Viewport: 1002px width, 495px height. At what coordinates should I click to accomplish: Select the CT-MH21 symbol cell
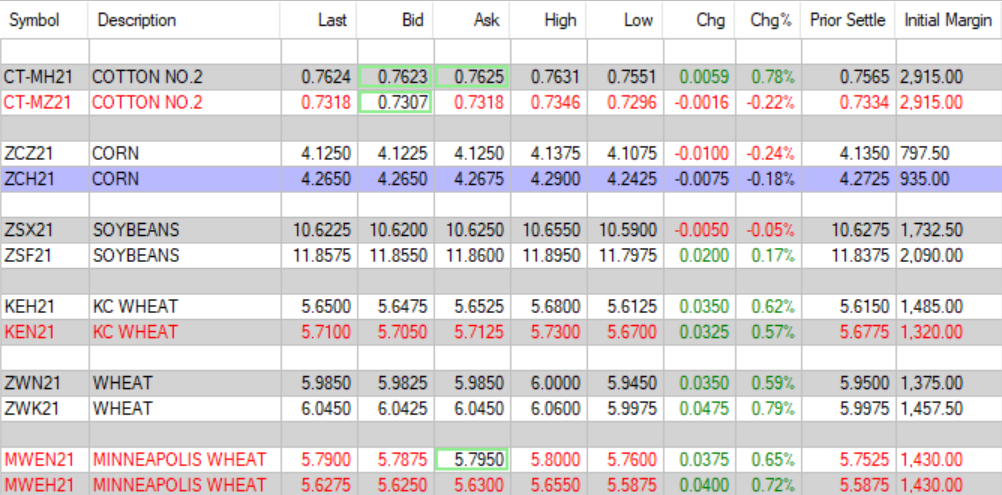point(44,77)
